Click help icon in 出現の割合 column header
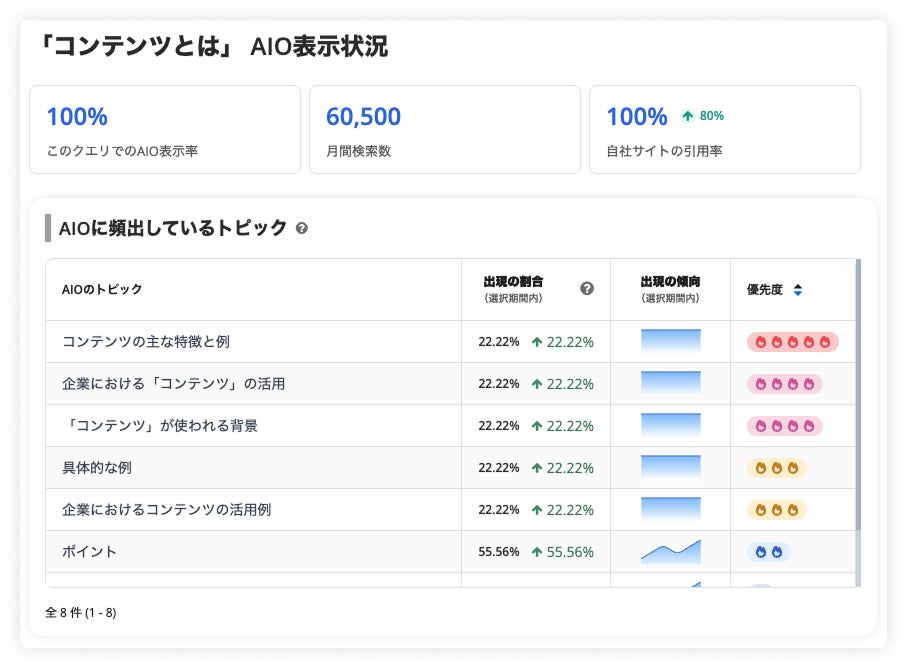This screenshot has width=907, height=668. point(587,288)
